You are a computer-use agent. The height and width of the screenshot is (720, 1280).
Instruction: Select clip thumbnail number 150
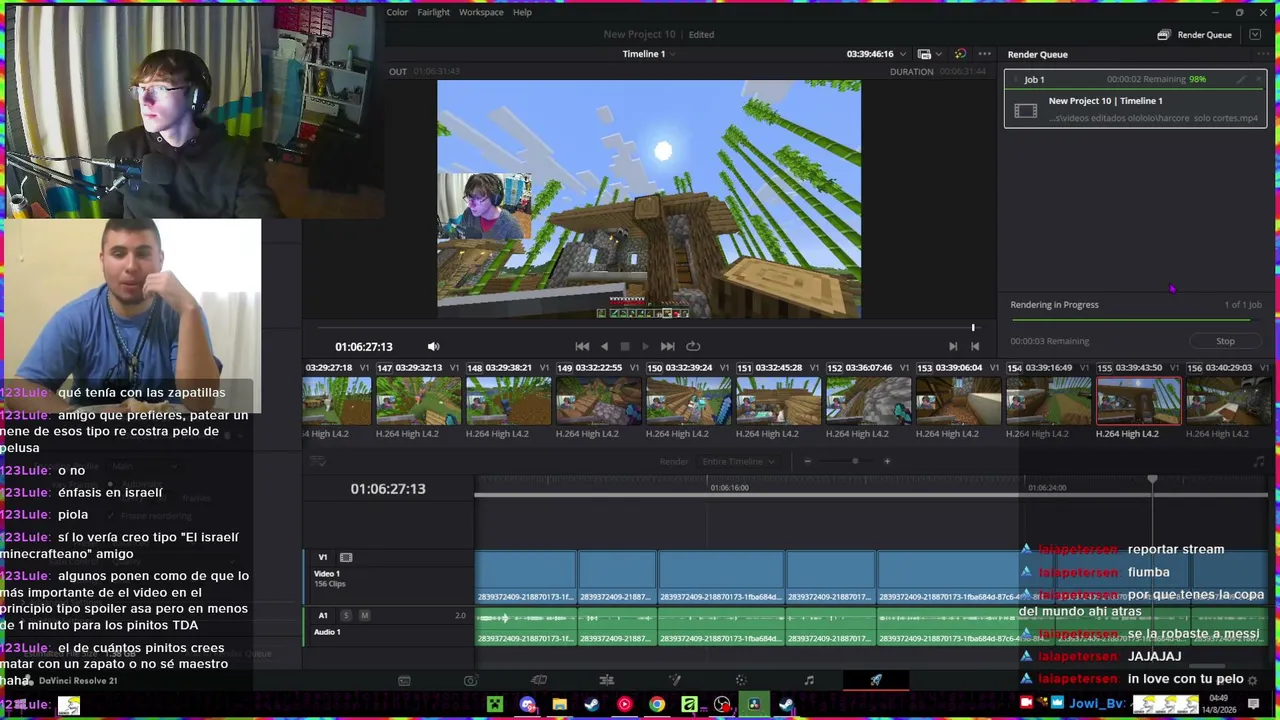[x=688, y=402]
